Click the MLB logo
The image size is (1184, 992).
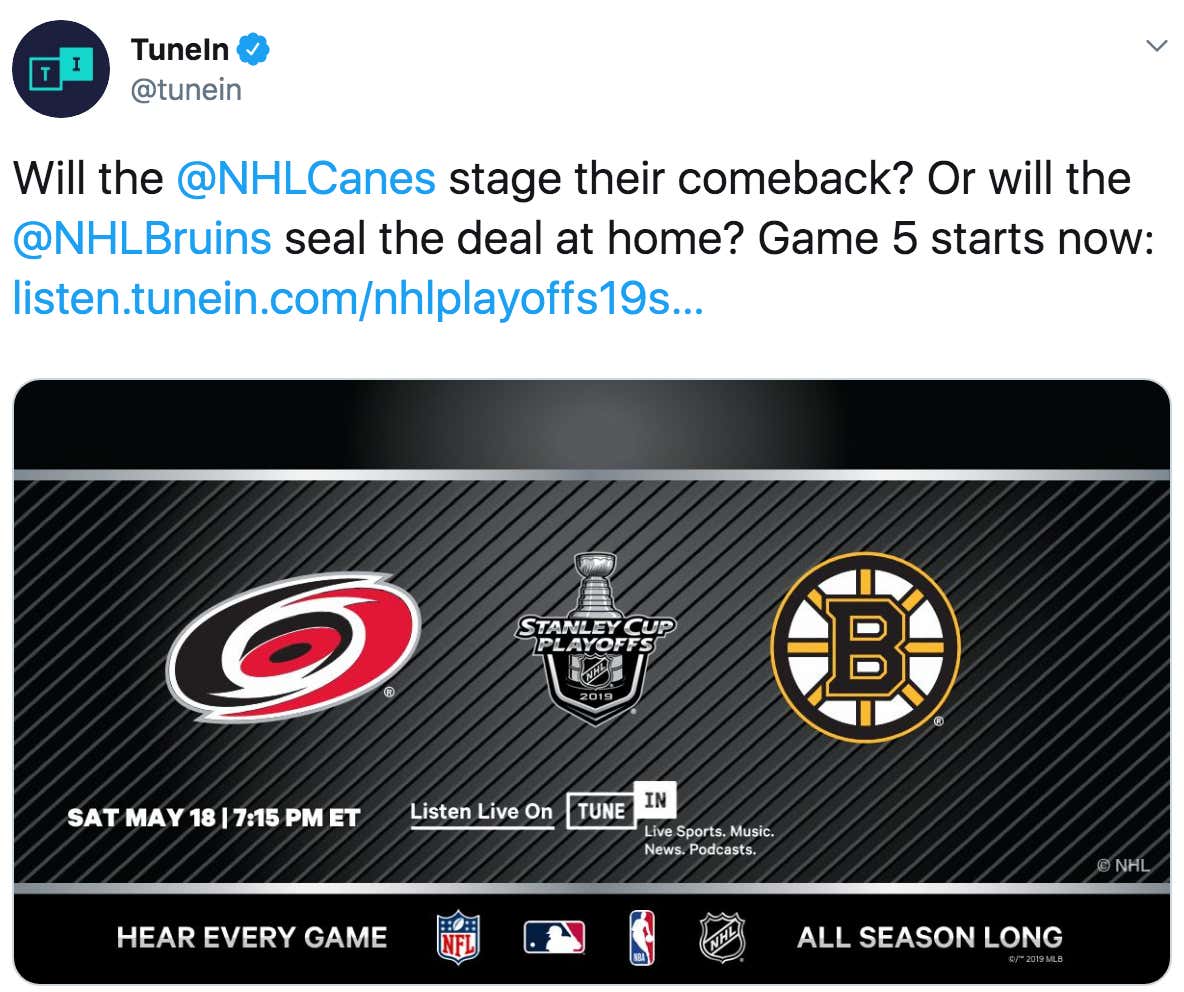coord(554,937)
